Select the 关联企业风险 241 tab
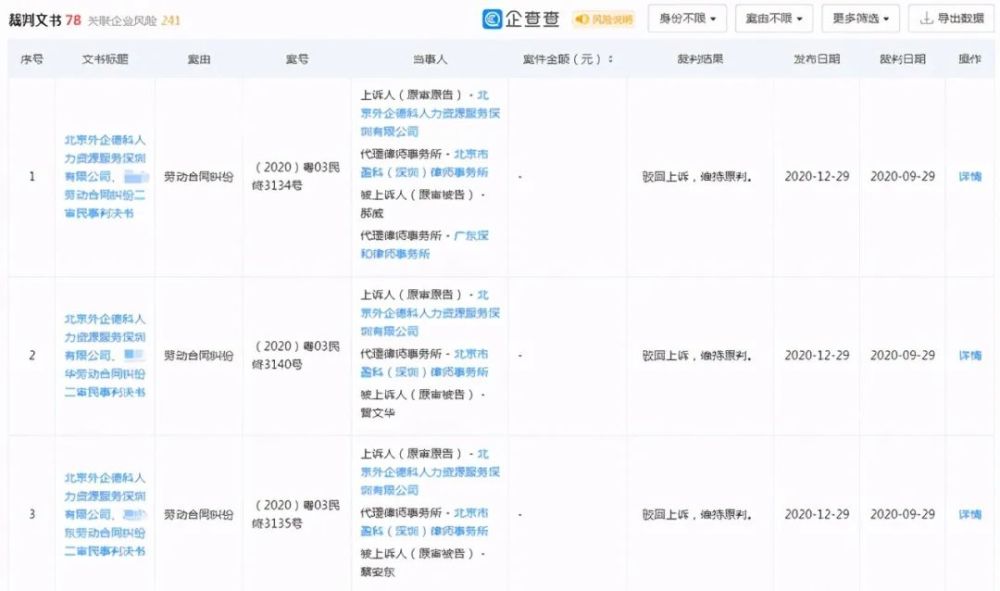 (x=134, y=21)
